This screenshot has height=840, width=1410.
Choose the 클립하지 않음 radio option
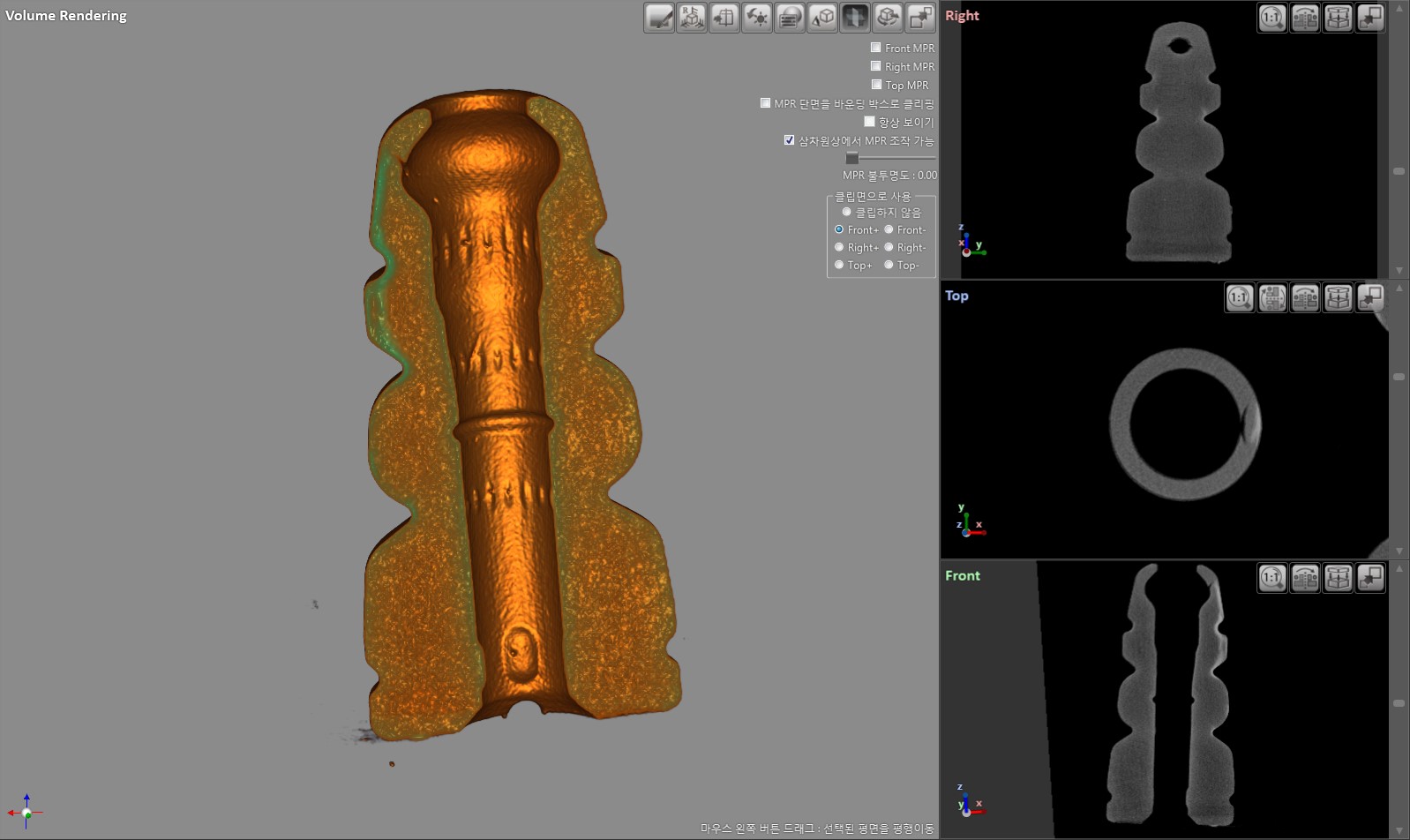point(846,213)
